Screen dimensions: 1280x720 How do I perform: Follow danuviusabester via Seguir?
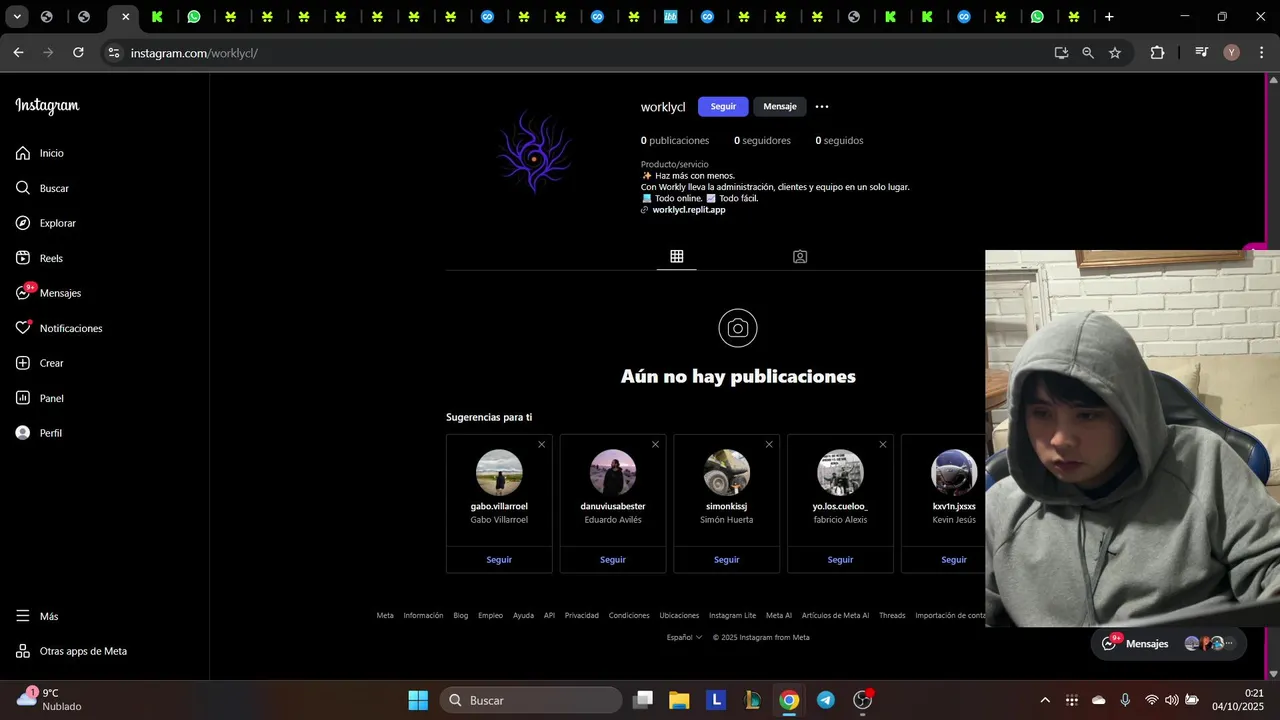(613, 560)
